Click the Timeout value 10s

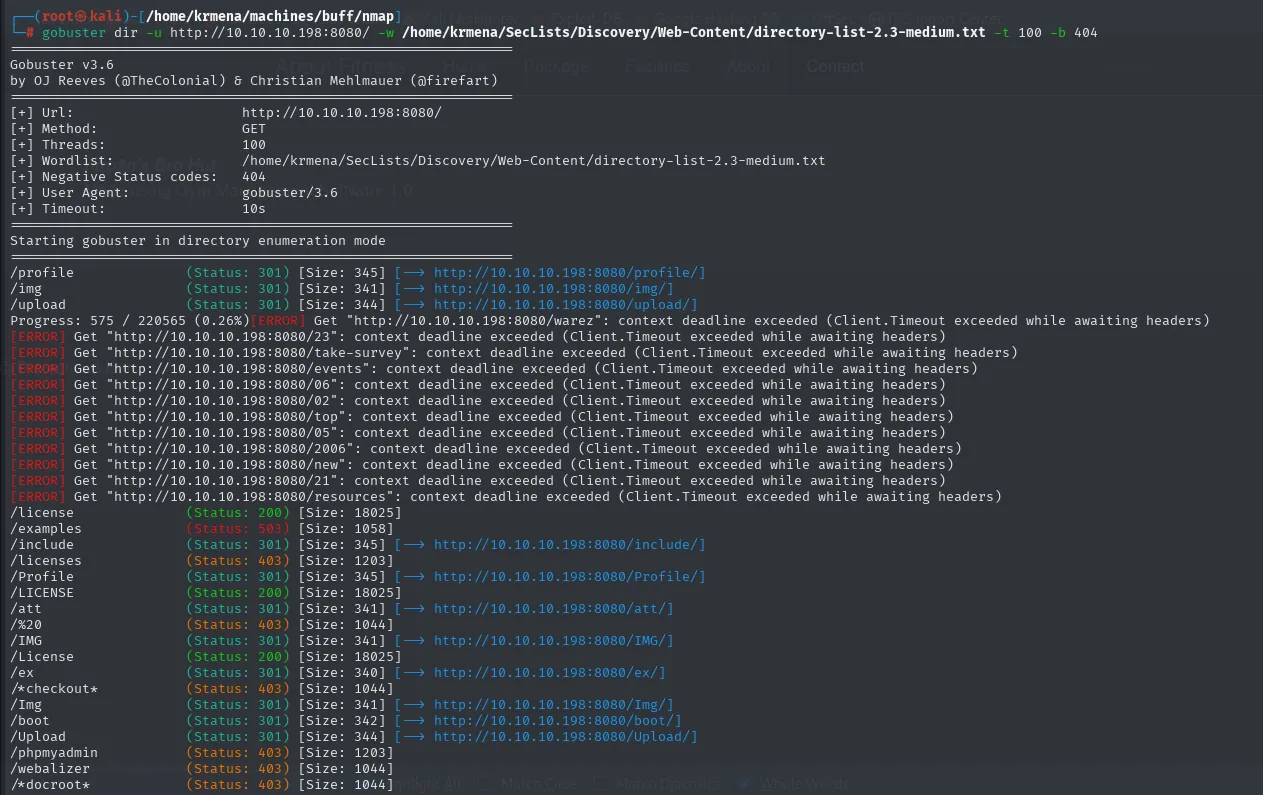click(254, 209)
